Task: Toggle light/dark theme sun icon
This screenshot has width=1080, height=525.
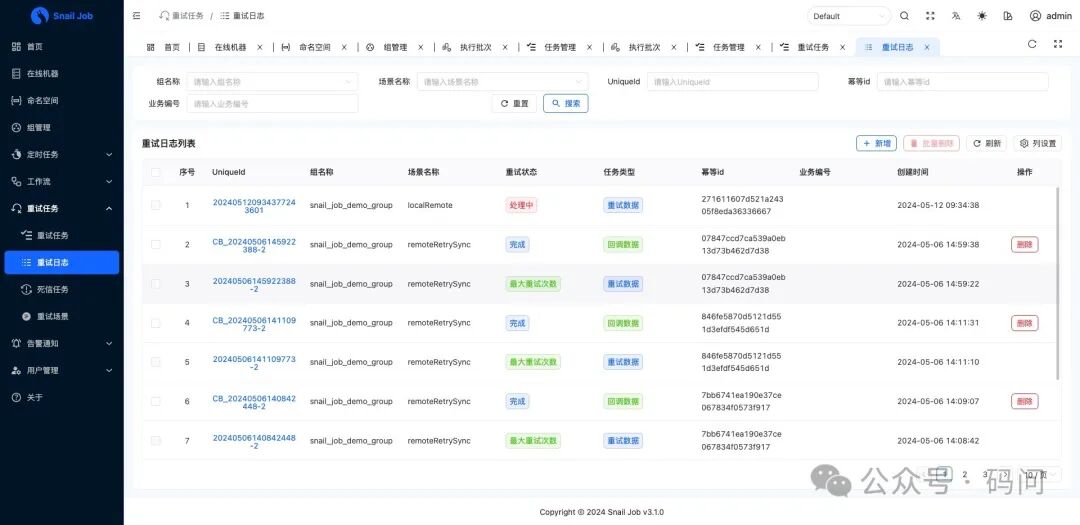Action: [982, 16]
